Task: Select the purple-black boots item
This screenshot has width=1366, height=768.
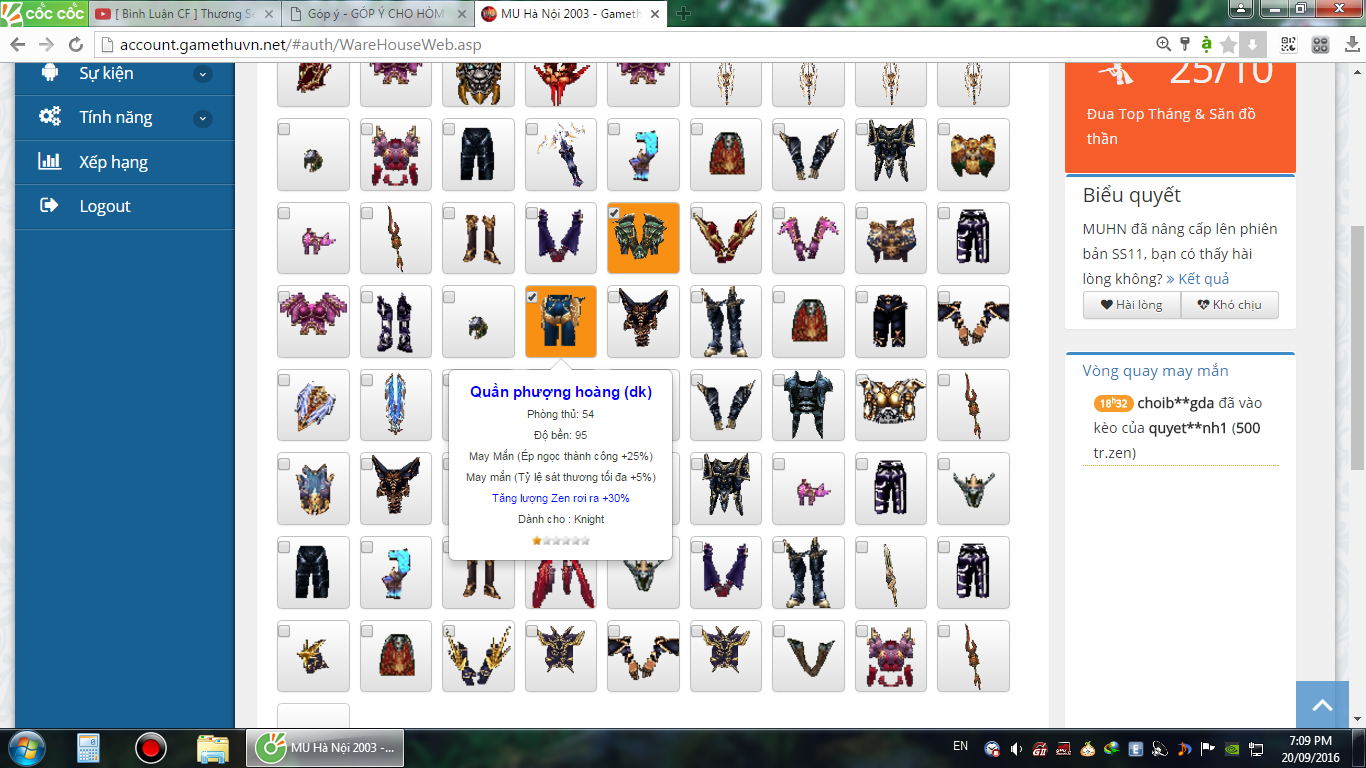Action: [395, 322]
